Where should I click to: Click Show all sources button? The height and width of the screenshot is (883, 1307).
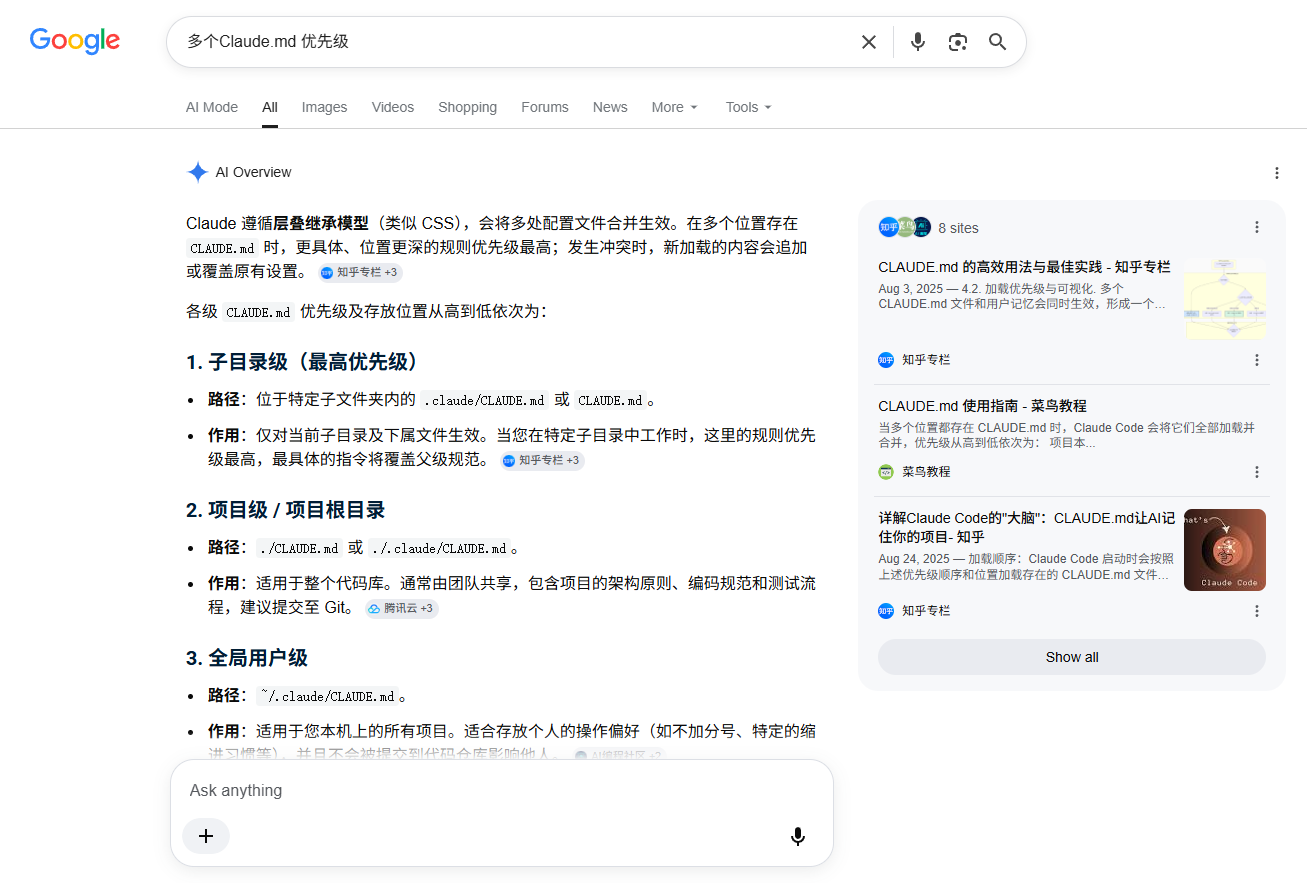click(1072, 657)
